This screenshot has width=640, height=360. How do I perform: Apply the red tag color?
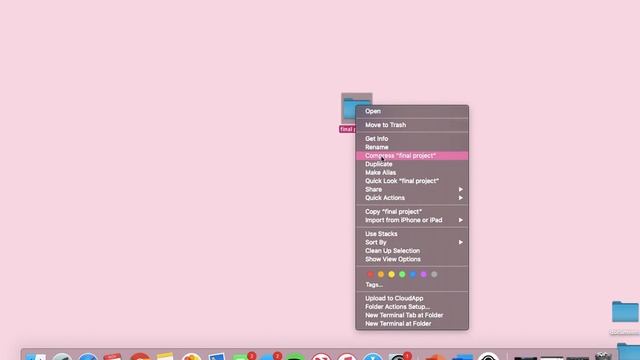[x=370, y=274]
